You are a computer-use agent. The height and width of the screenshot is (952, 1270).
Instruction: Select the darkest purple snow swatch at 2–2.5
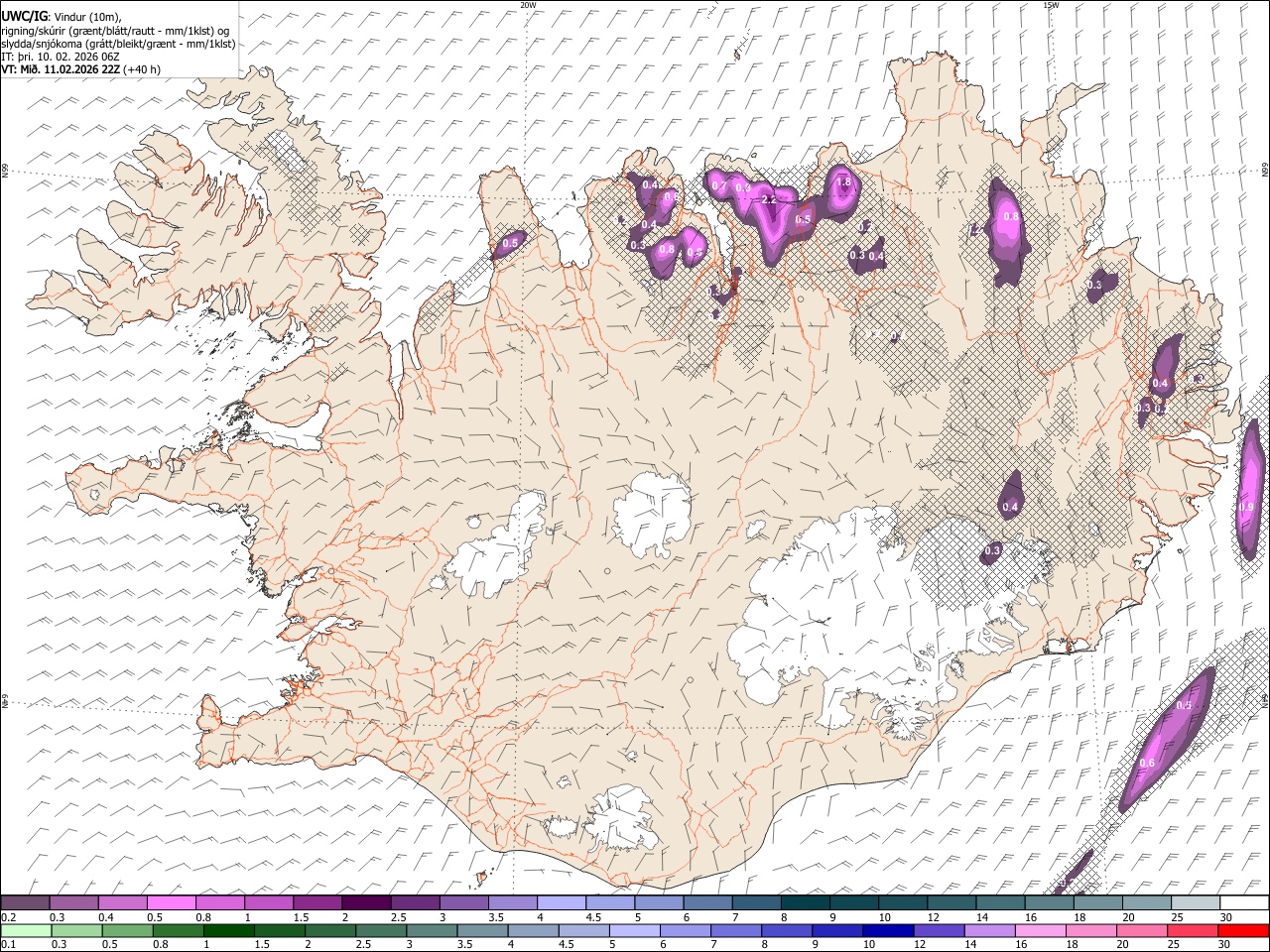(366, 902)
